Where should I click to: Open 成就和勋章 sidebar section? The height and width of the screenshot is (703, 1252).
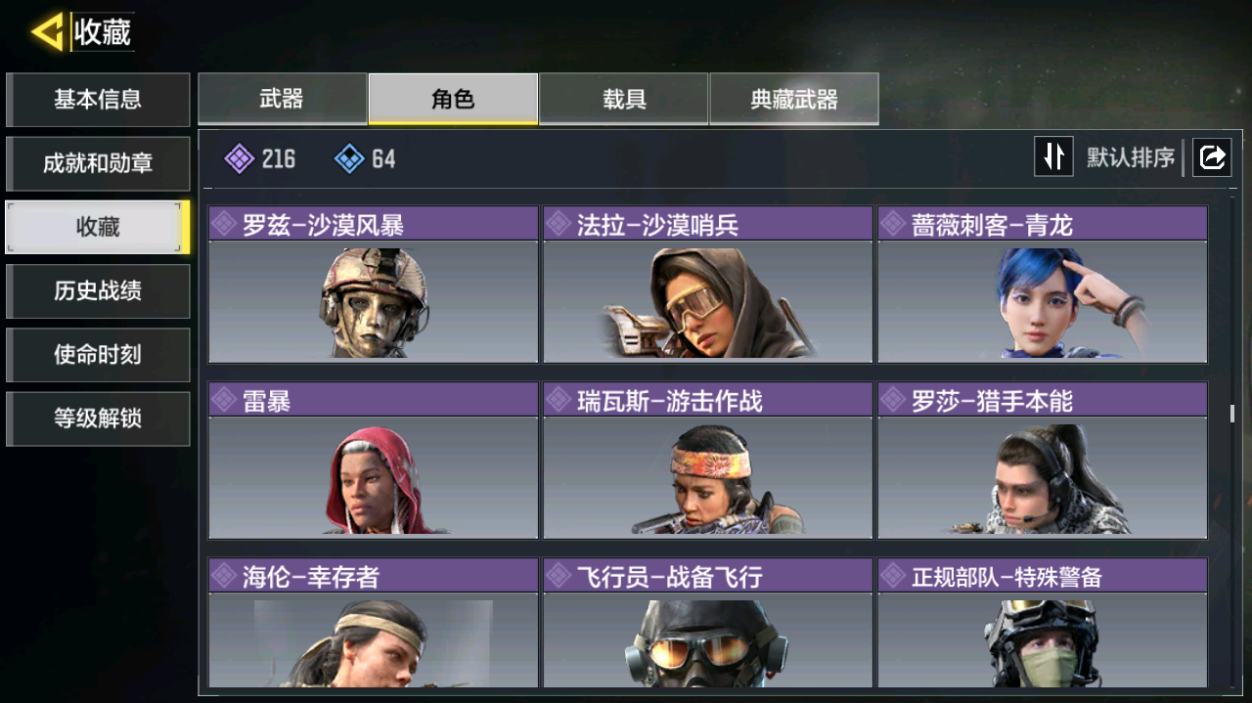[98, 163]
